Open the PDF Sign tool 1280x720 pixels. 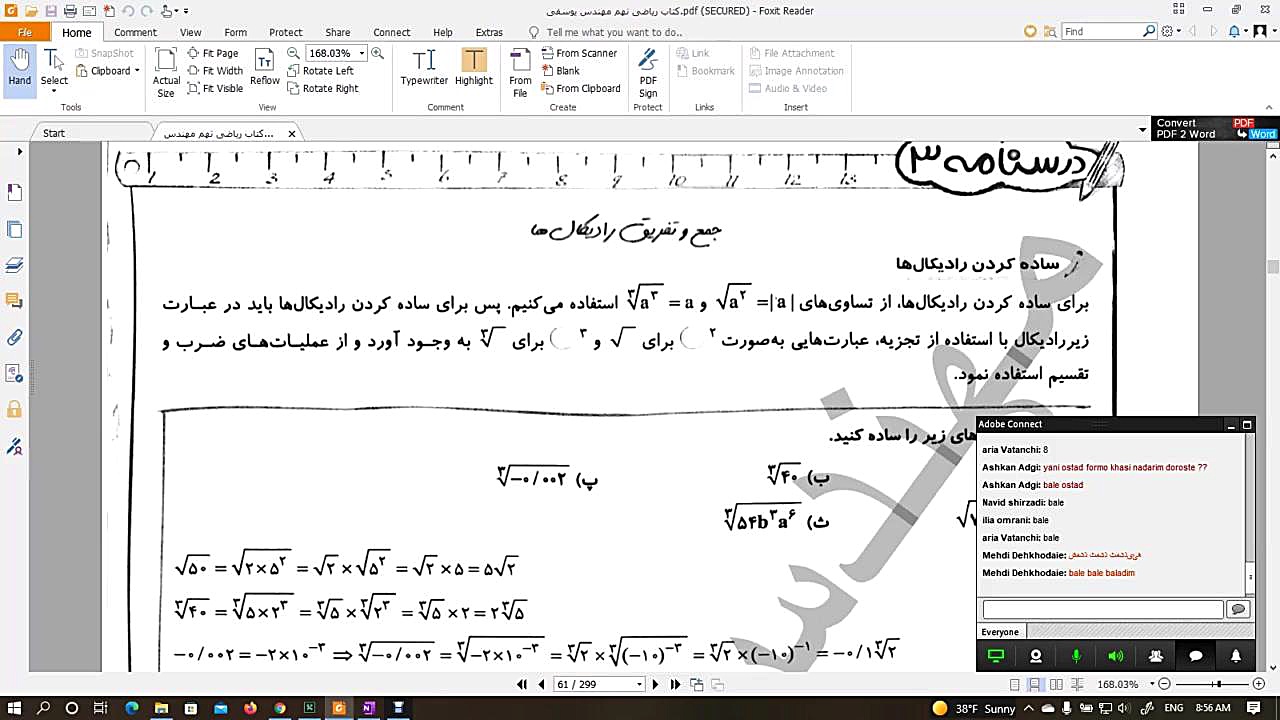(x=648, y=73)
